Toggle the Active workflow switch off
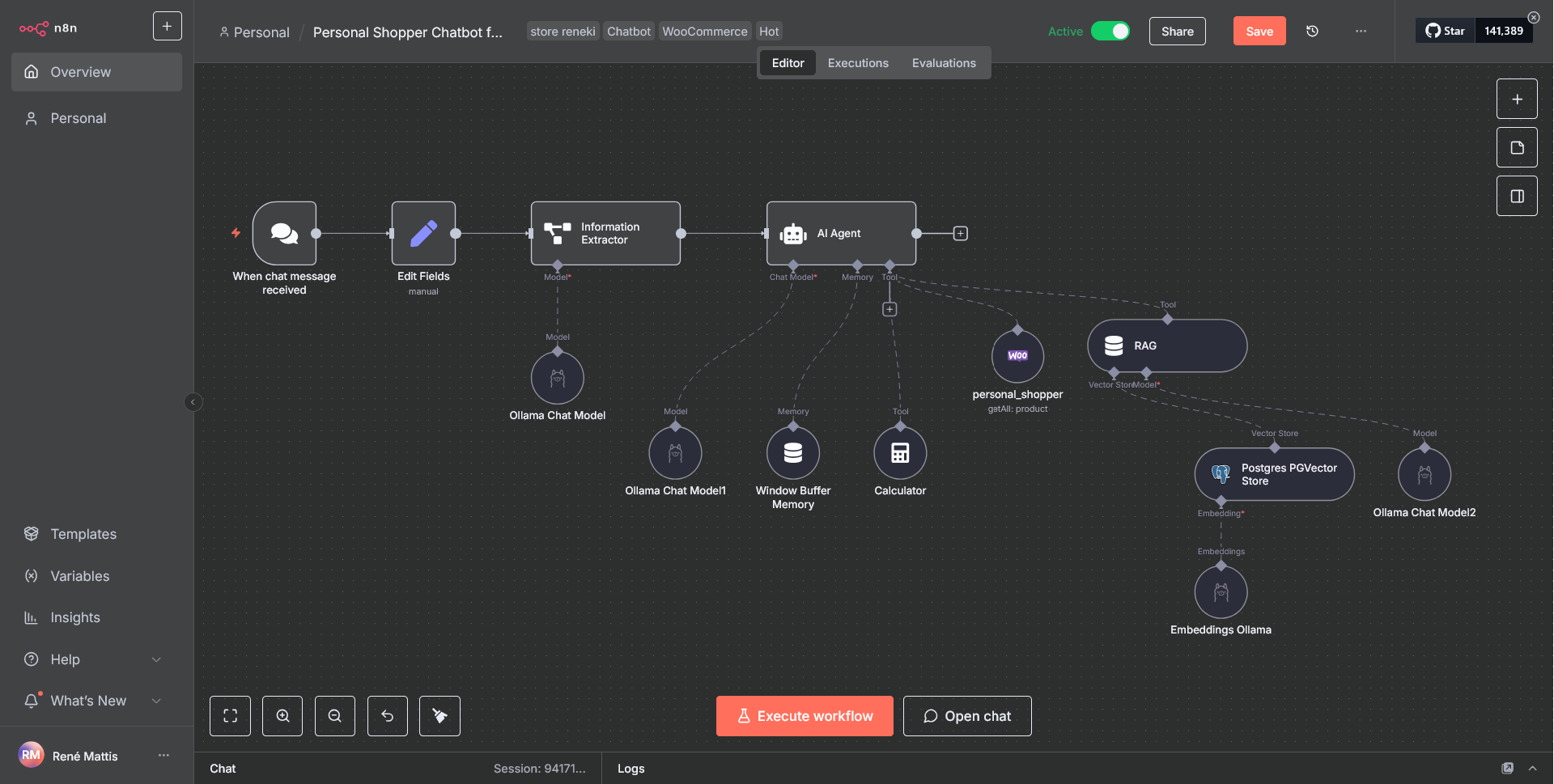The width and height of the screenshot is (1554, 784). pyautogui.click(x=1110, y=32)
